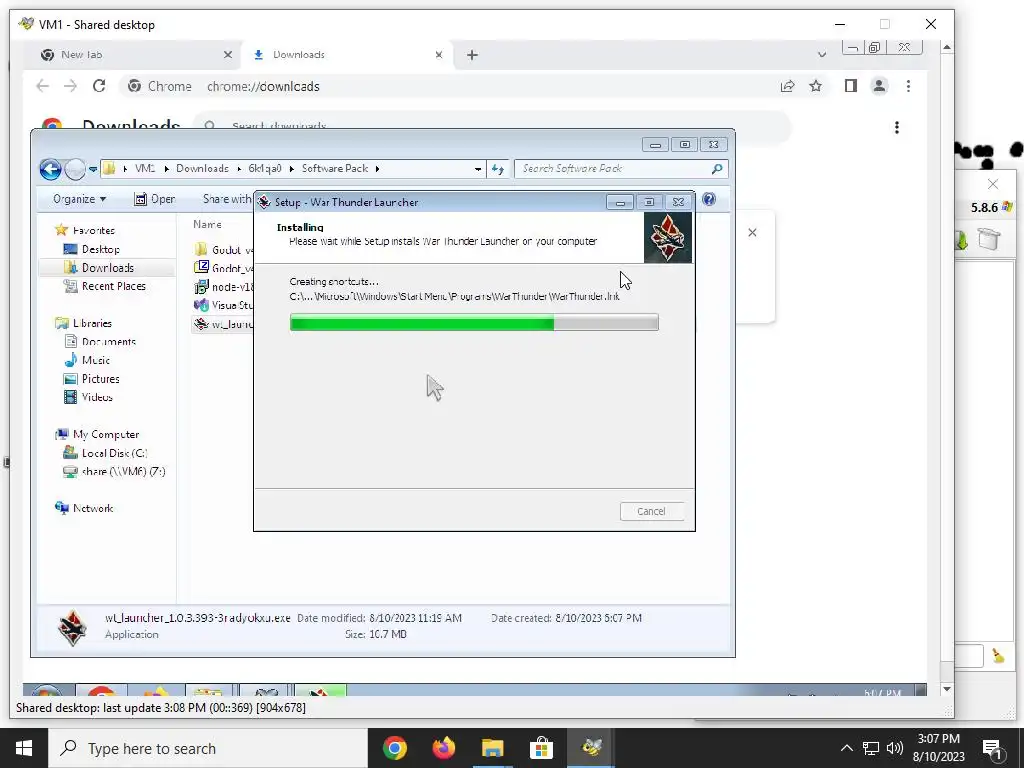The image size is (1024, 768).
Task: Select Network in Explorer sidebar
Action: coord(93,508)
